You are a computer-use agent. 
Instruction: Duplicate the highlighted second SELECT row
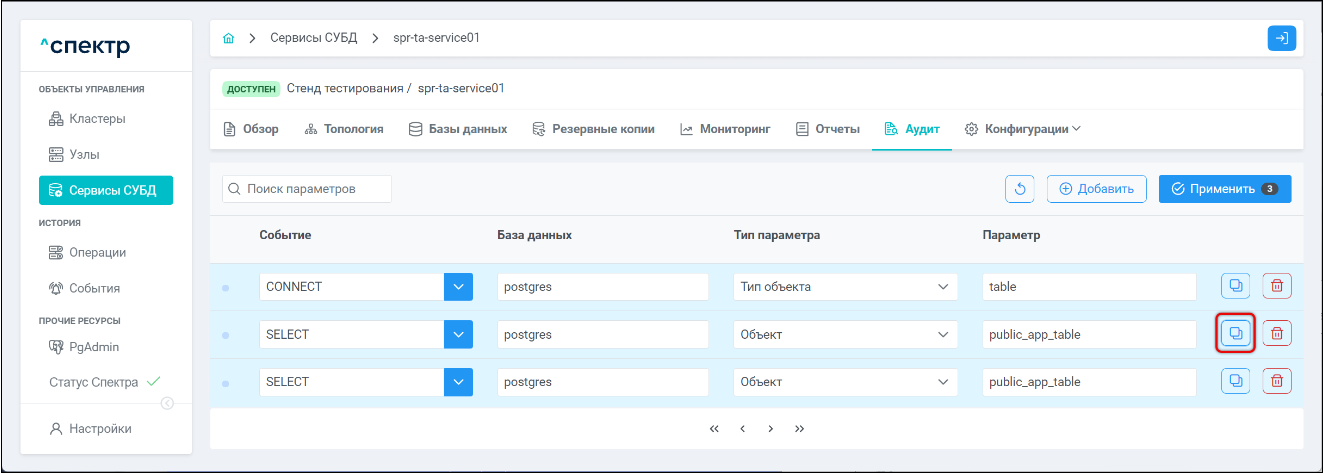1235,334
